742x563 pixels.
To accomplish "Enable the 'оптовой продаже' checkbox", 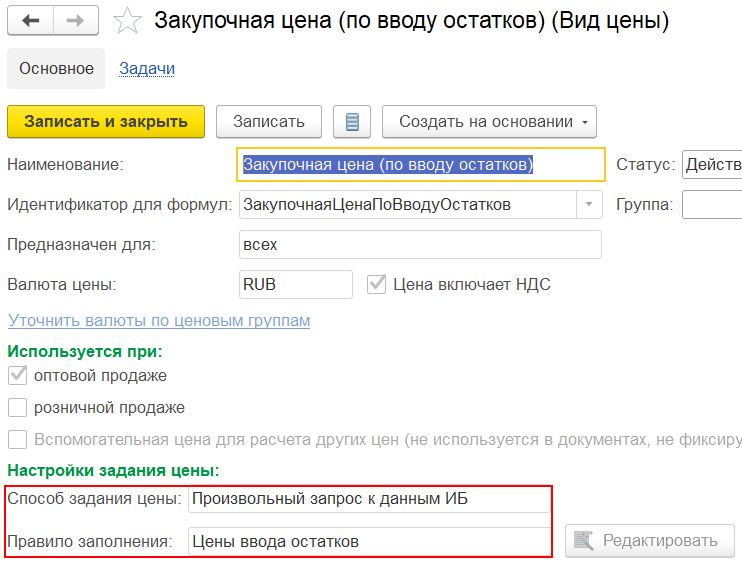I will point(17,376).
